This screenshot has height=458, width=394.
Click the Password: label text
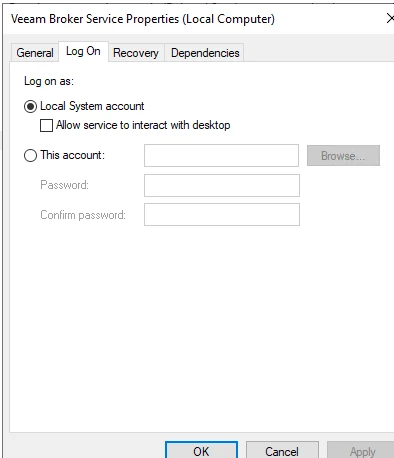coord(64,185)
